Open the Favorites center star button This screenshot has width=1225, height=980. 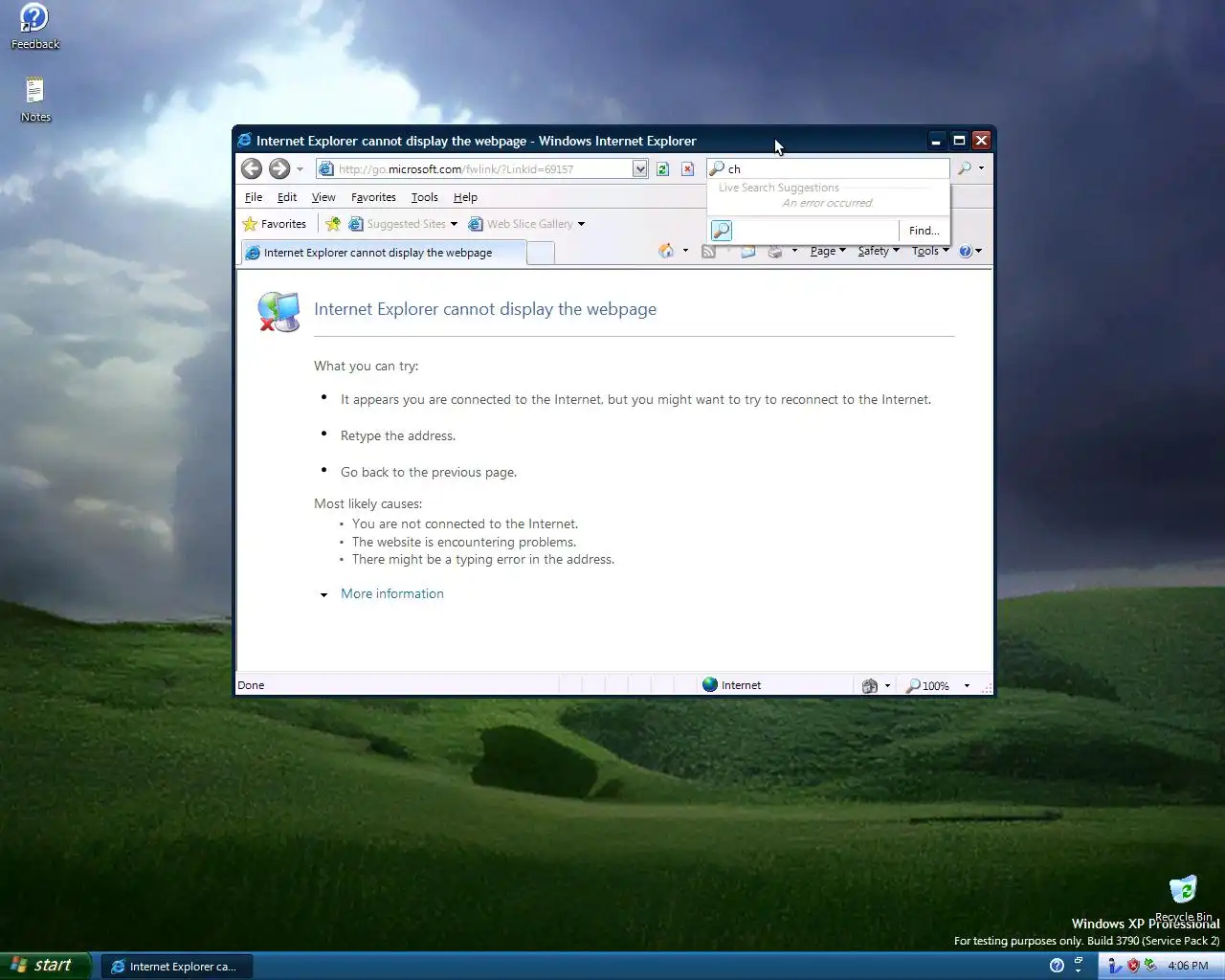coord(275,224)
